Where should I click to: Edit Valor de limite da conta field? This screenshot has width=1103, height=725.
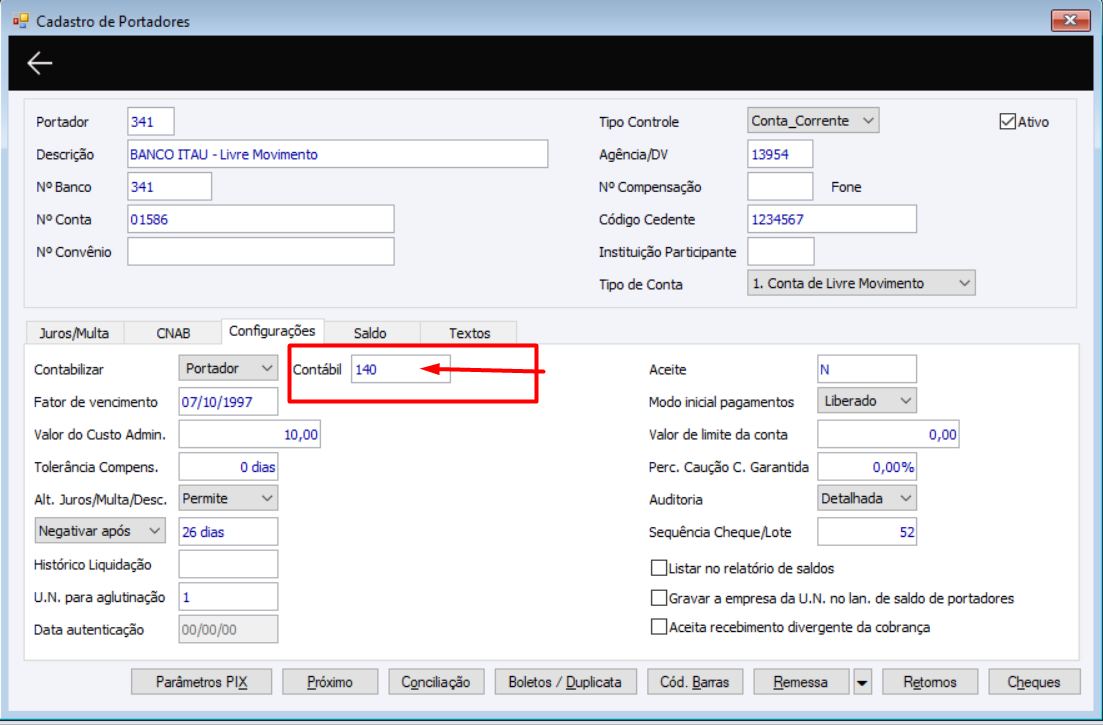(888, 435)
